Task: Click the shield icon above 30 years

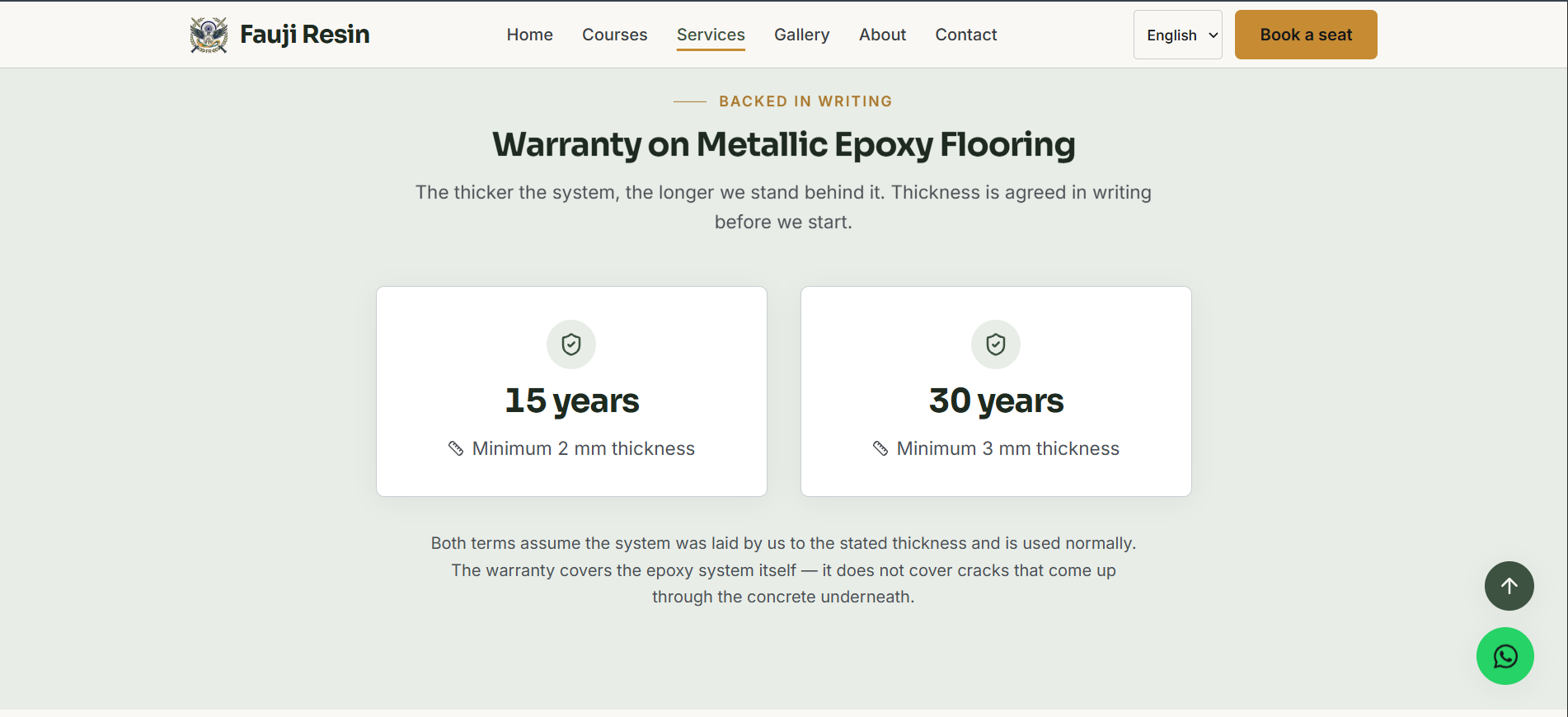Action: [996, 344]
